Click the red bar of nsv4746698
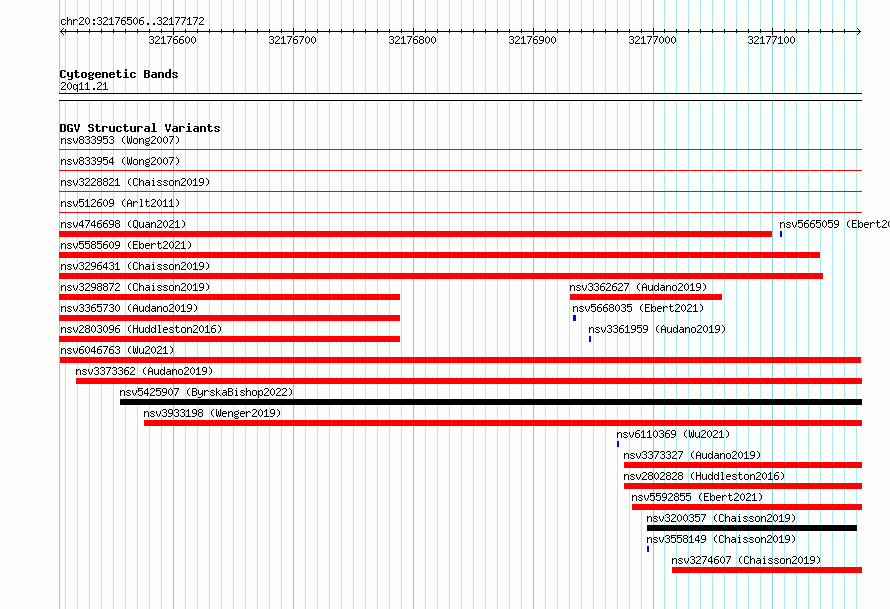890x609 pixels. click(x=415, y=234)
